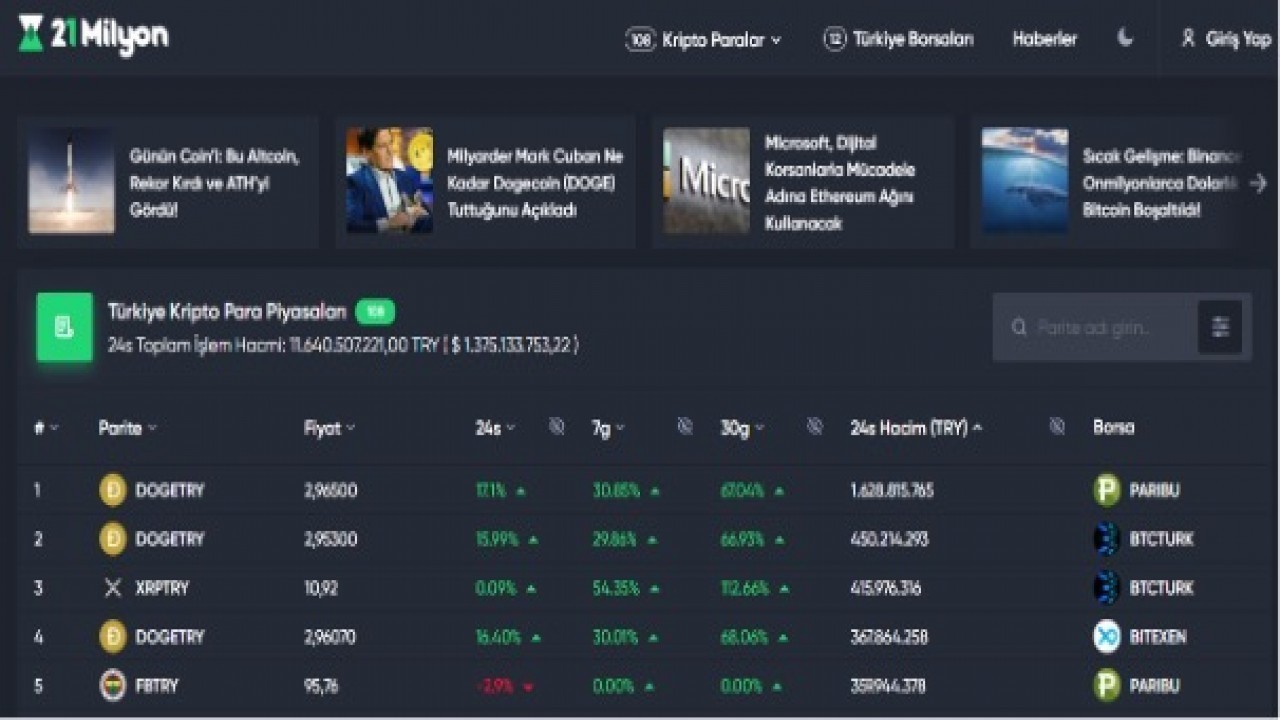This screenshot has height=720, width=1280.
Task: Read the Günün Coin'i altcoin article
Action: [x=214, y=183]
